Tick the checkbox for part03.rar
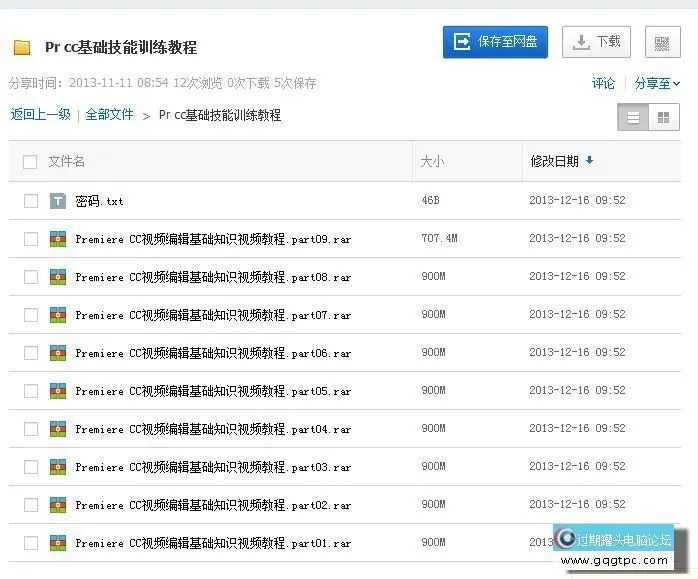Viewport: 698px width, 579px height. (31, 467)
